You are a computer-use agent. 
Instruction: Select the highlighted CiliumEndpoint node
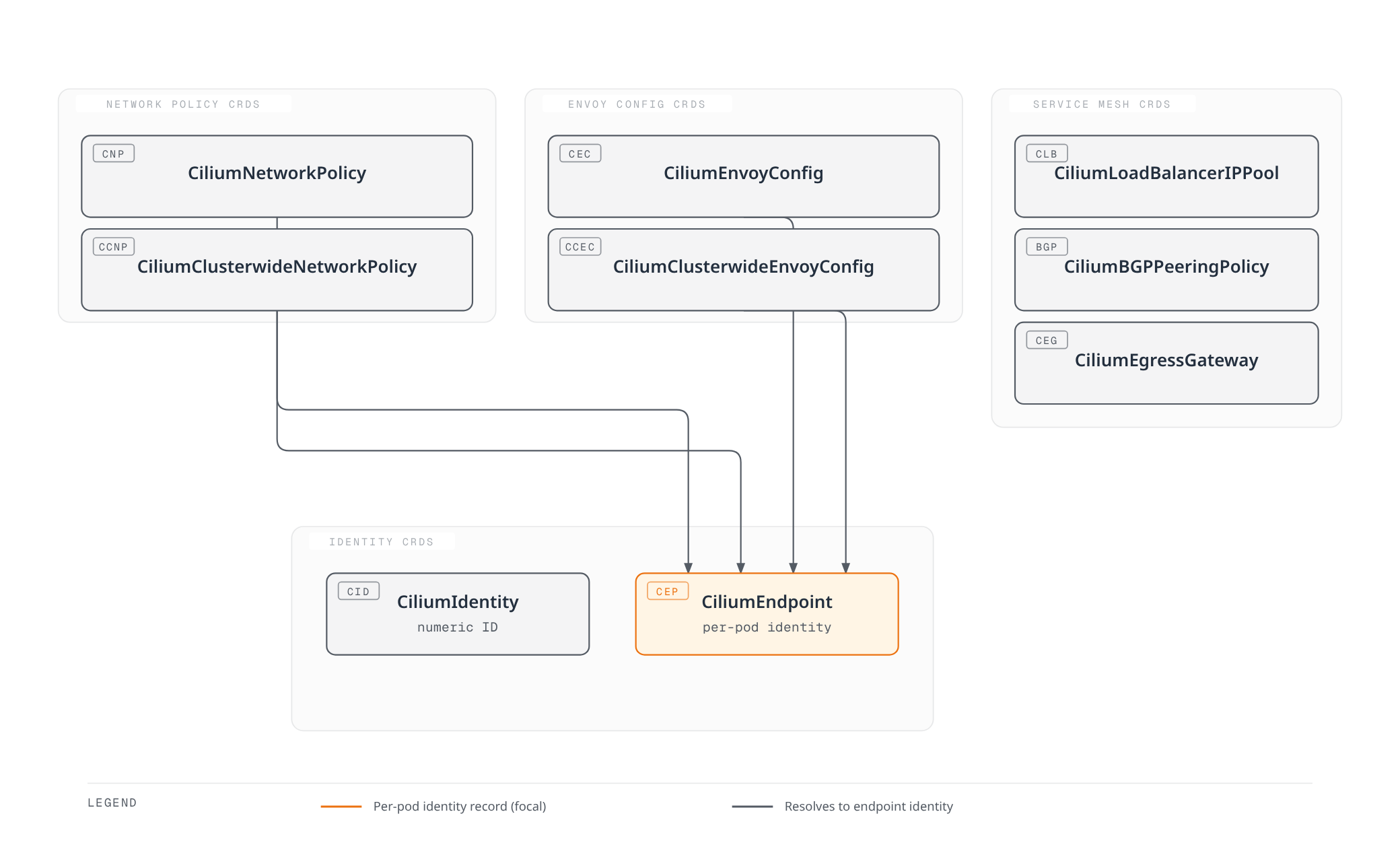767,614
